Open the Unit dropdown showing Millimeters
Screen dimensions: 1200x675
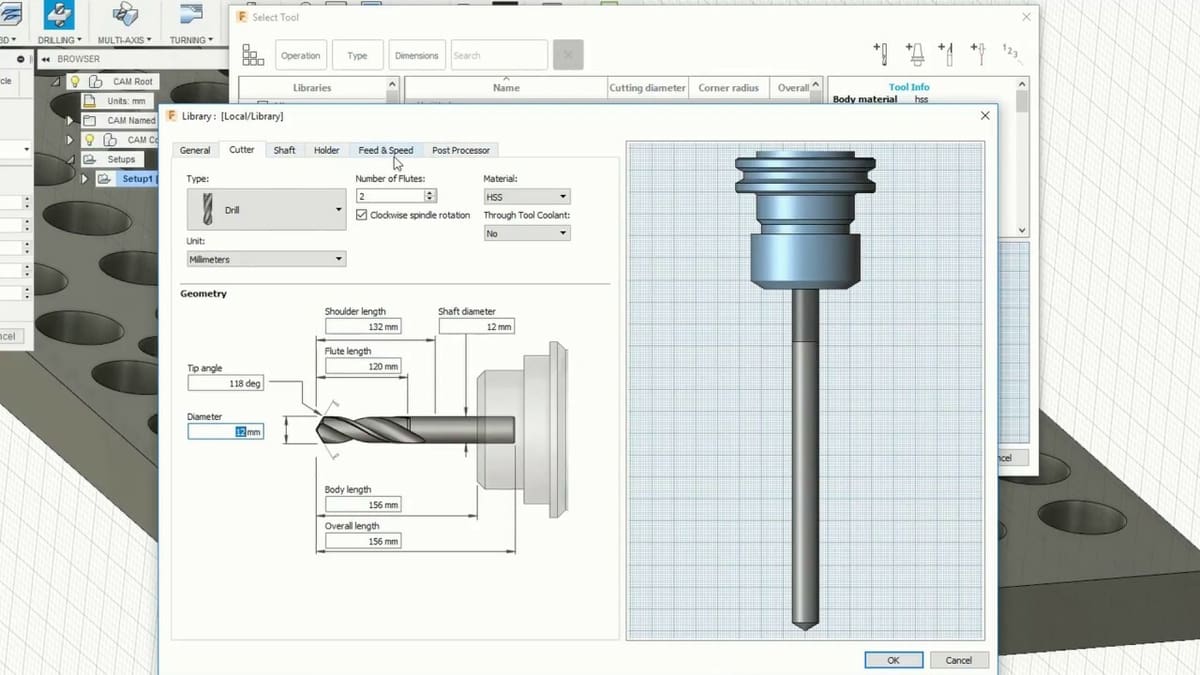pyautogui.click(x=266, y=259)
